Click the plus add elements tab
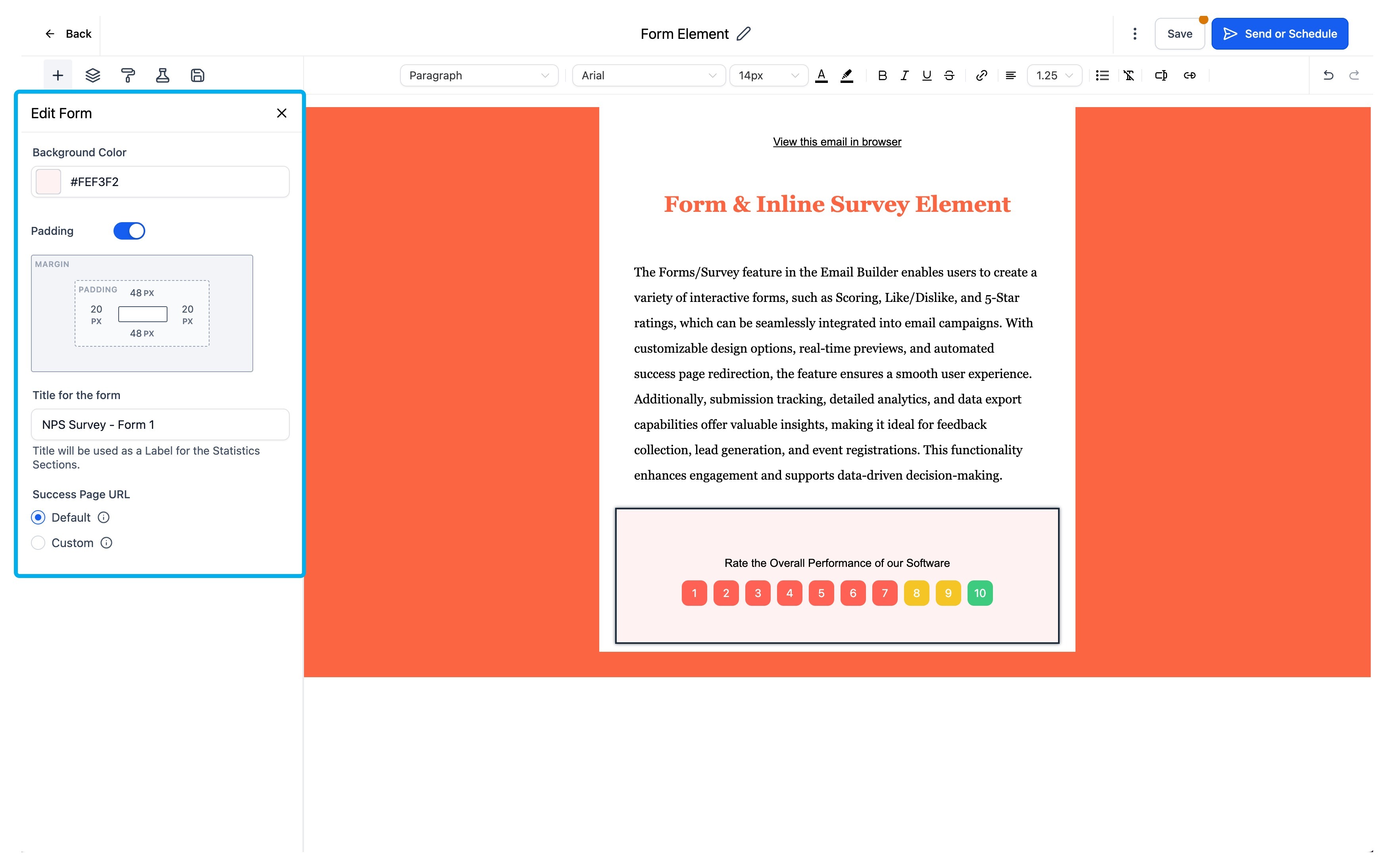The image size is (1389, 868). pyautogui.click(x=58, y=75)
